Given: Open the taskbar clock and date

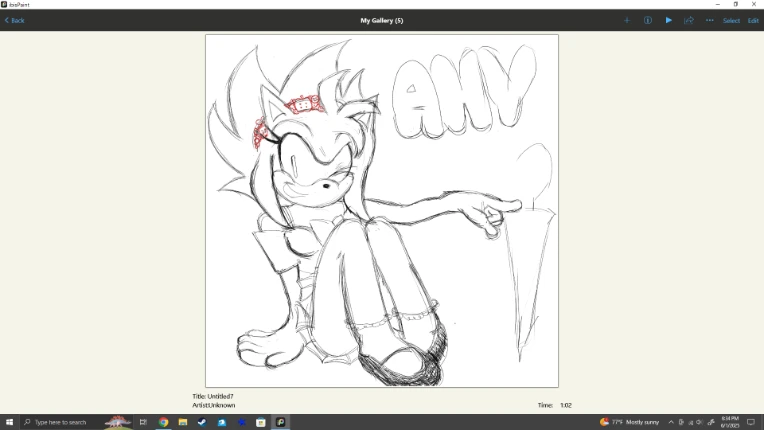Looking at the screenshot, I should (x=730, y=422).
